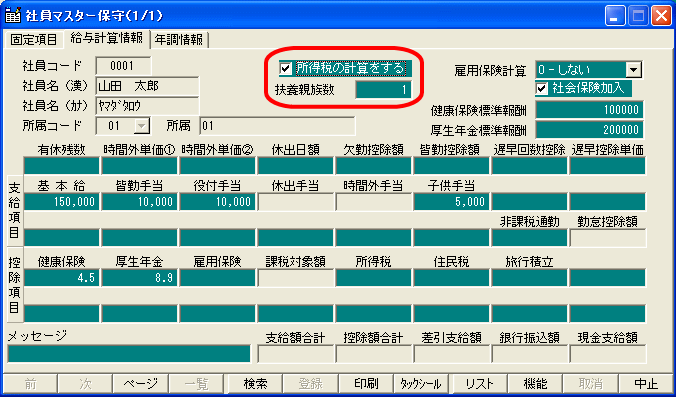Click the 時間外手当 field

click(373, 202)
